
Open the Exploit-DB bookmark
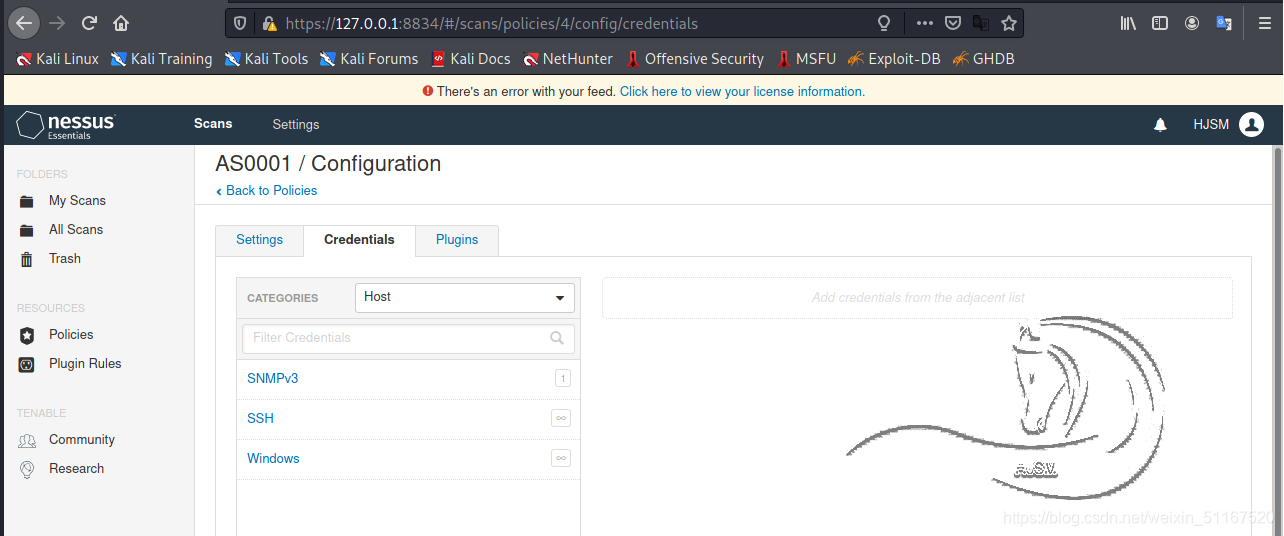(x=894, y=59)
